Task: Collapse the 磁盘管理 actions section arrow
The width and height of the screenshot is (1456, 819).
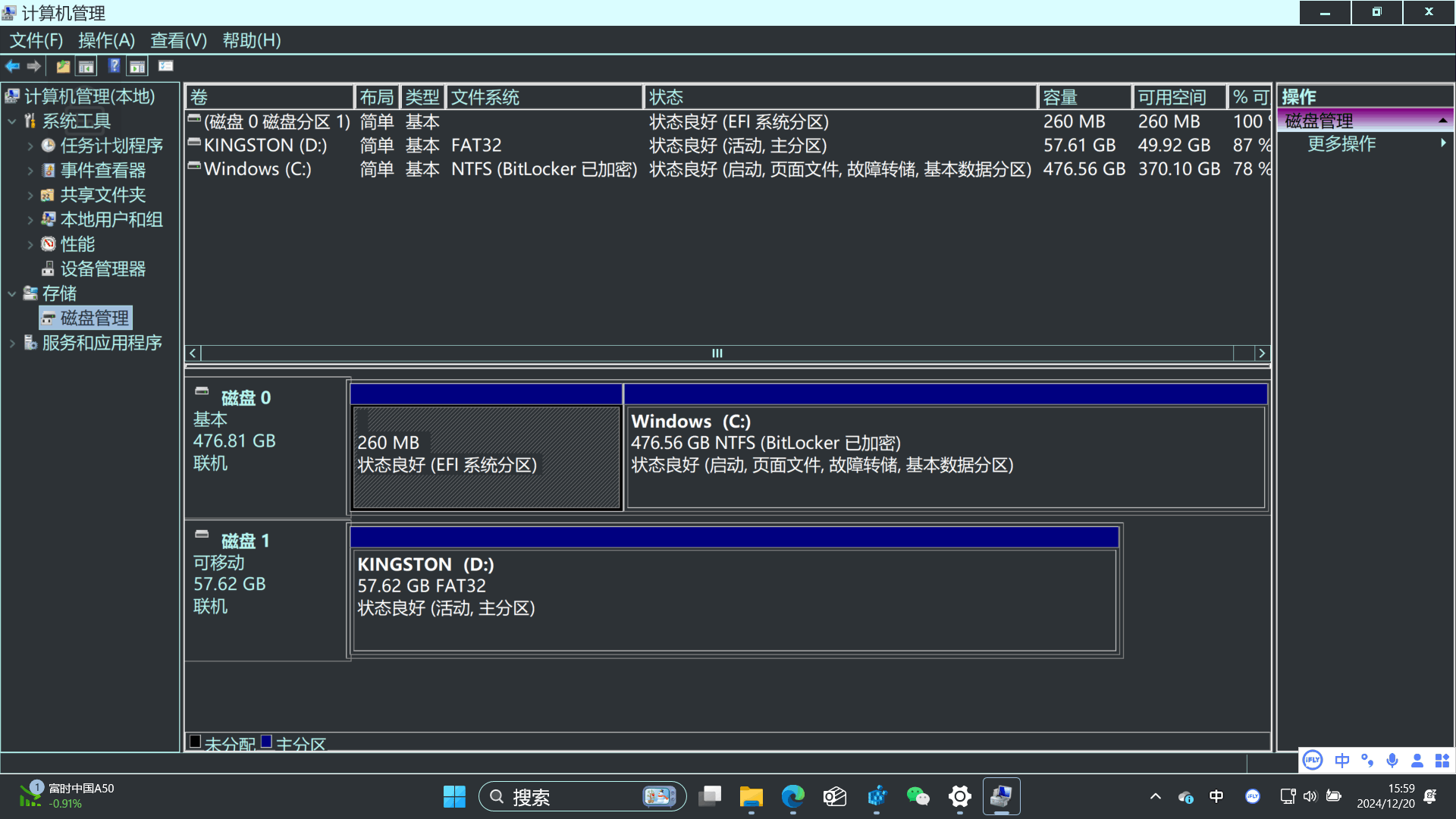Action: point(1442,121)
